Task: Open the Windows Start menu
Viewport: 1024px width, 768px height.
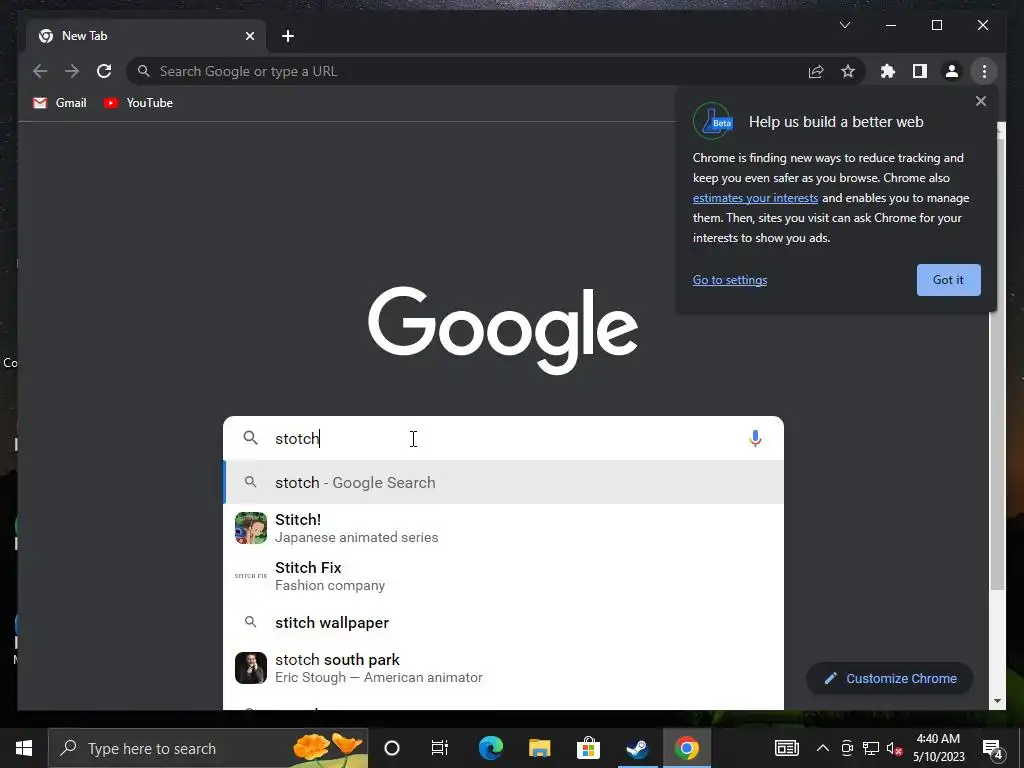Action: [24, 748]
